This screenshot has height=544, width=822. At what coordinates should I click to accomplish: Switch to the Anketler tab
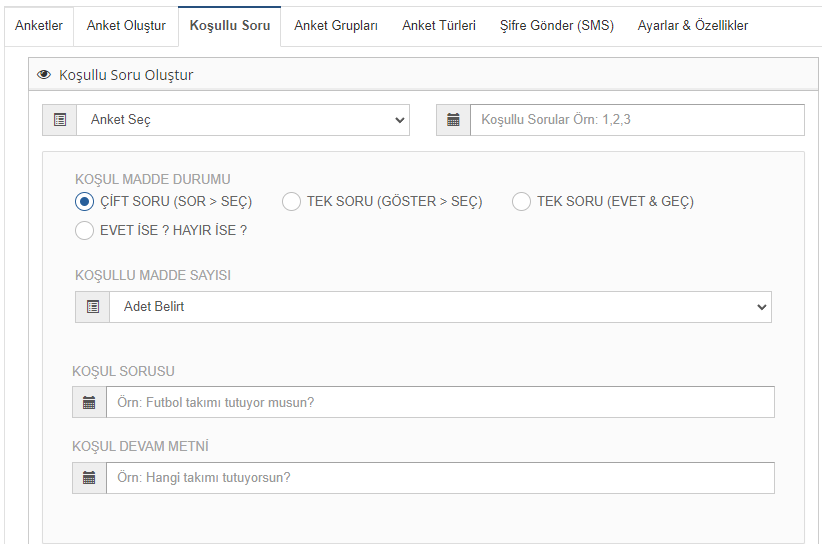(39, 25)
